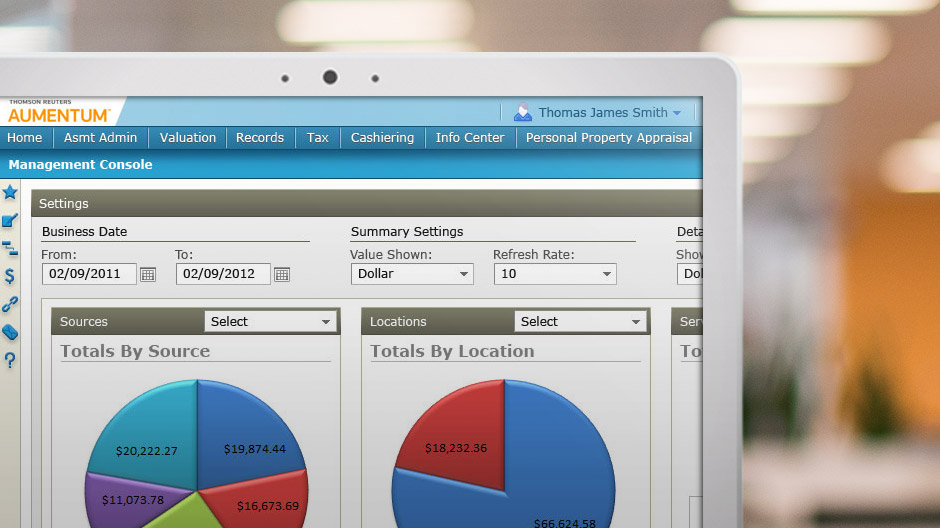This screenshot has height=528, width=940.
Task: Open the Tax menu
Action: pos(318,138)
